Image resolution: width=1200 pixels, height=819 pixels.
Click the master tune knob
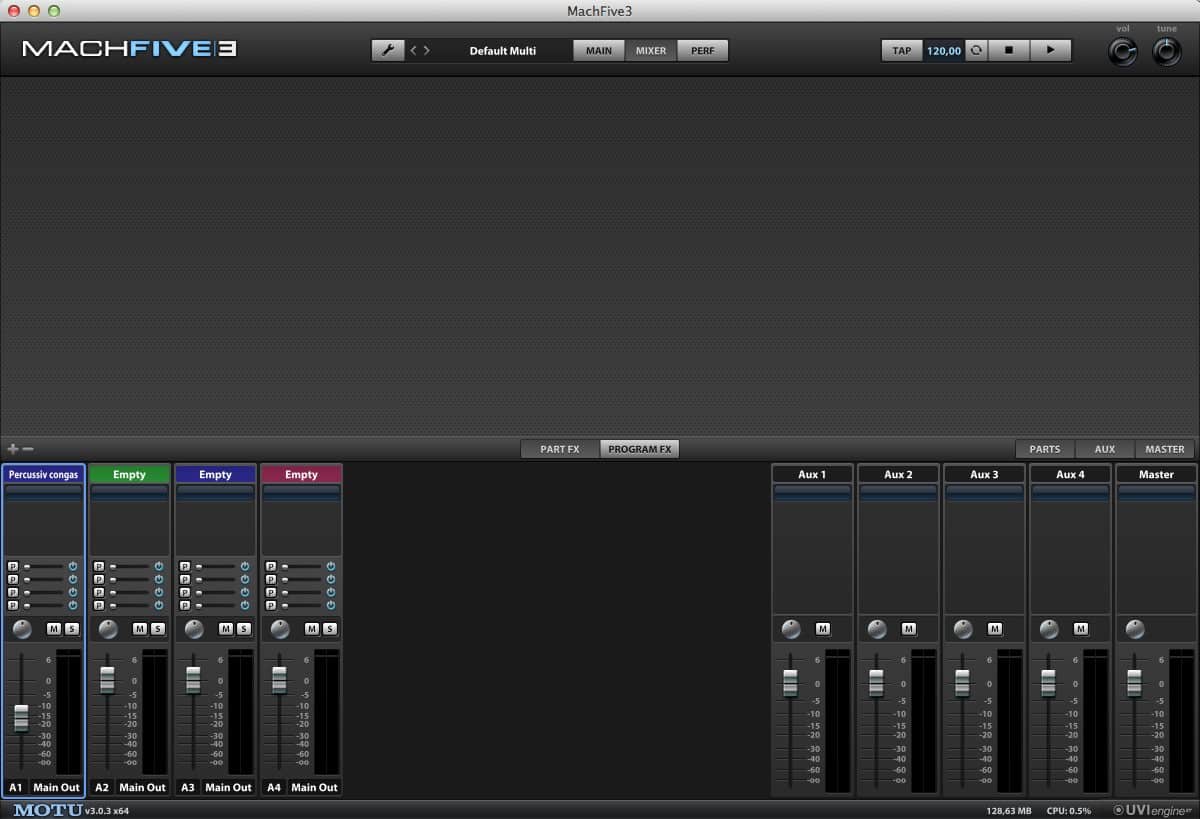[1167, 52]
